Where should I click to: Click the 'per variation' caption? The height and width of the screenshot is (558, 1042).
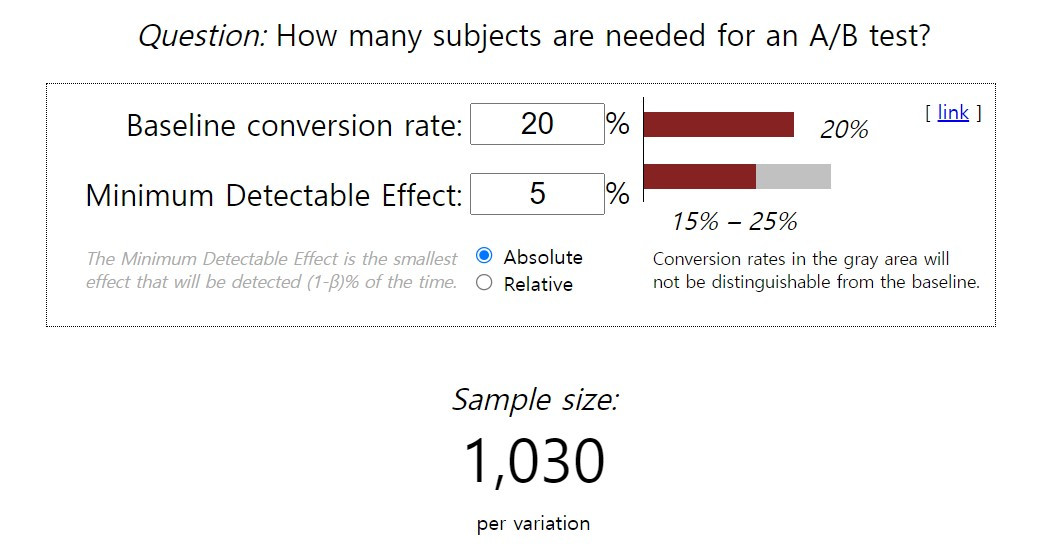[x=533, y=523]
